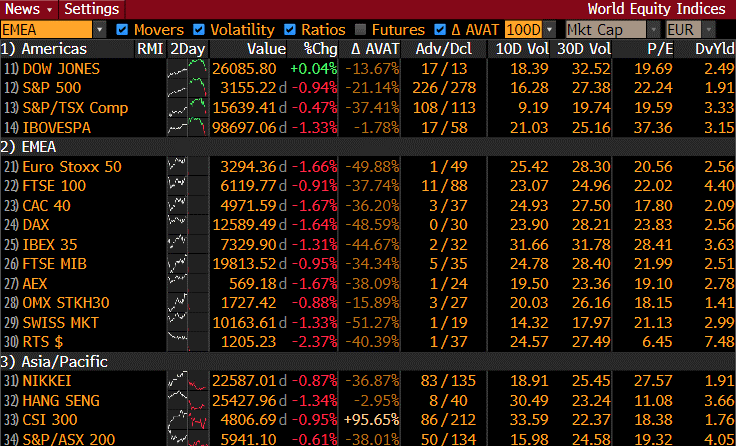This screenshot has height=446, width=736.
Task: Open the OMX STKH30 index
Action: (66, 303)
